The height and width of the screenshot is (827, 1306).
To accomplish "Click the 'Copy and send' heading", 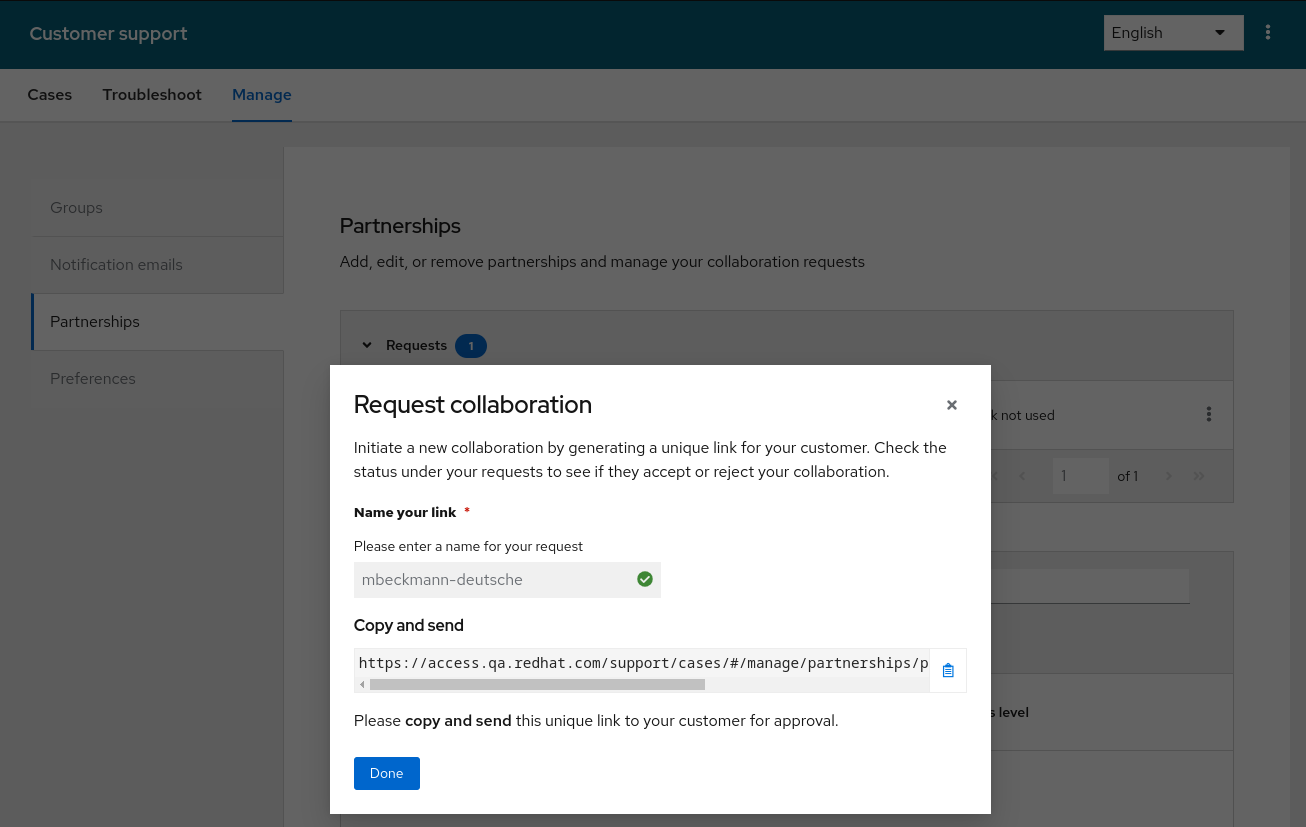I will (409, 625).
